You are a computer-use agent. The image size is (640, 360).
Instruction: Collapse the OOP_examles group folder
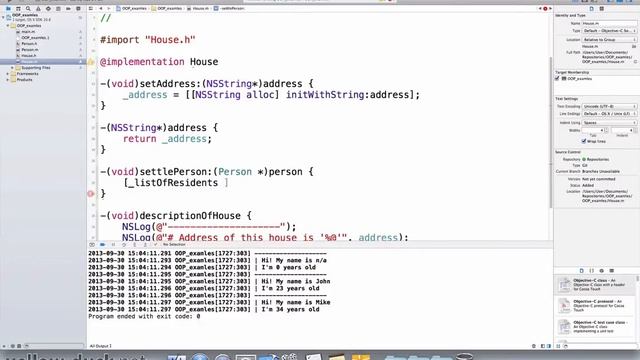8,26
